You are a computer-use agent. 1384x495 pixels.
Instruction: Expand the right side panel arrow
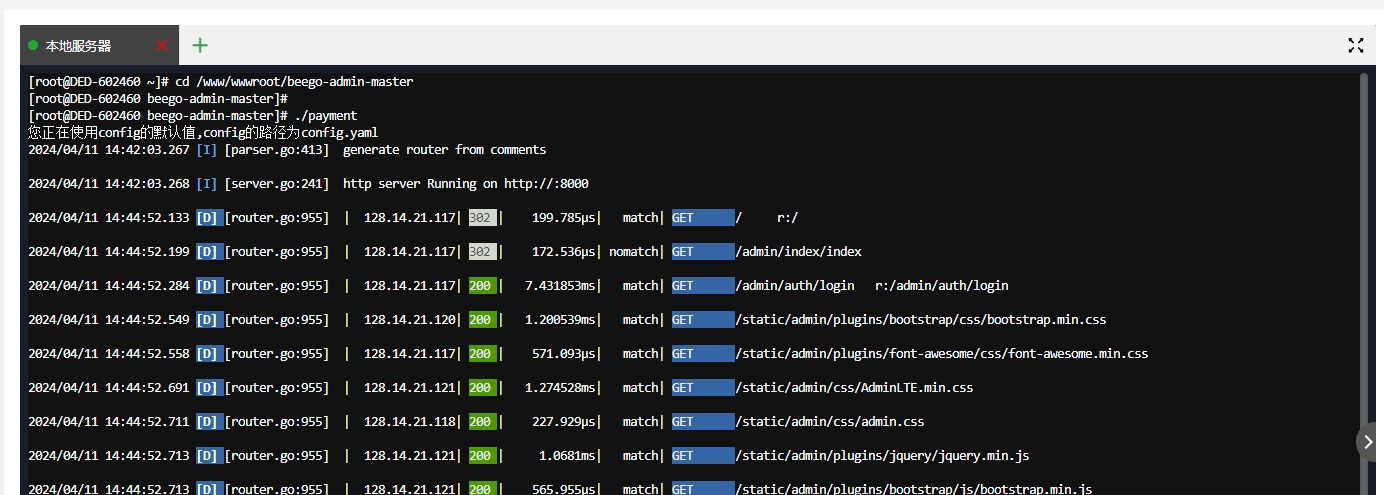coord(1369,441)
